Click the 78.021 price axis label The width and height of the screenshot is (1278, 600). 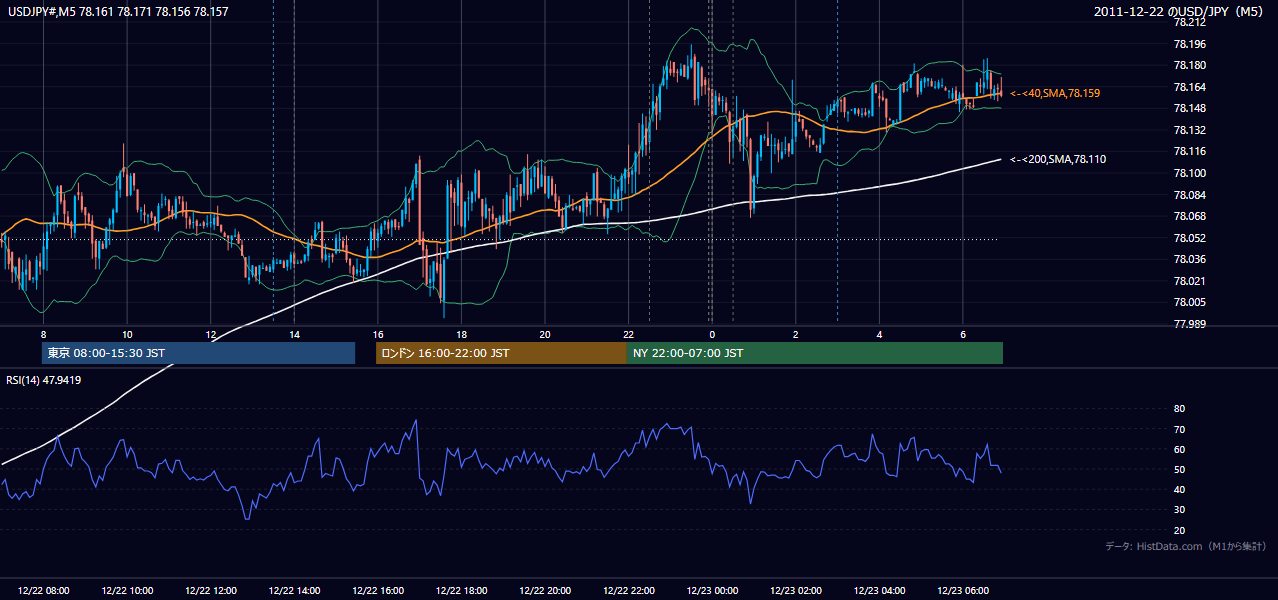click(1190, 281)
